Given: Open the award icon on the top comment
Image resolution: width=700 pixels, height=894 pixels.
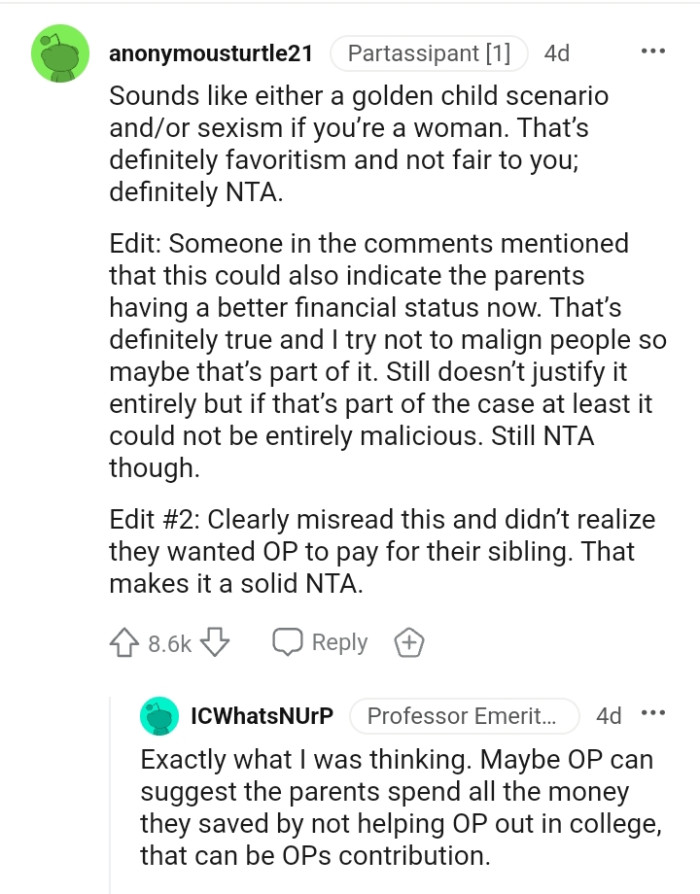Looking at the screenshot, I should pyautogui.click(x=407, y=642).
